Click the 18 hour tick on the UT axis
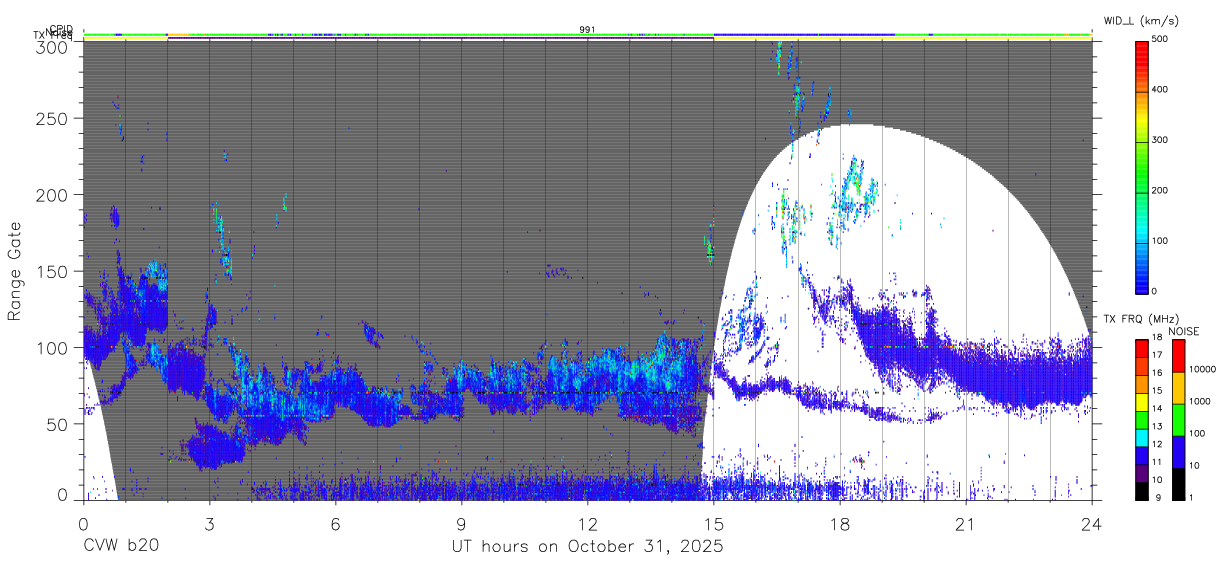1228x567 pixels. pyautogui.click(x=839, y=523)
